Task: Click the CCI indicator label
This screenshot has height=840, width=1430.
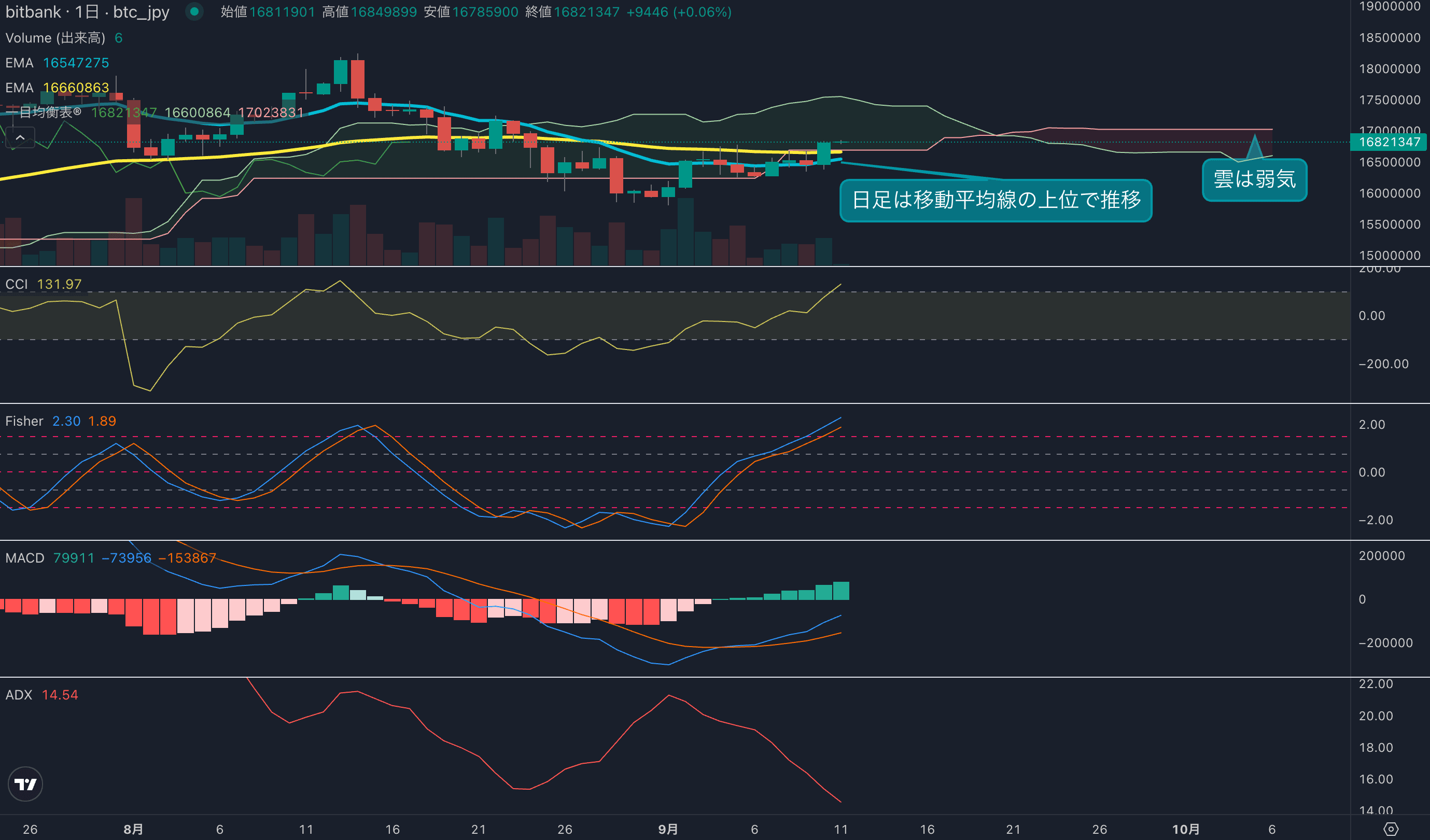Action: point(17,284)
